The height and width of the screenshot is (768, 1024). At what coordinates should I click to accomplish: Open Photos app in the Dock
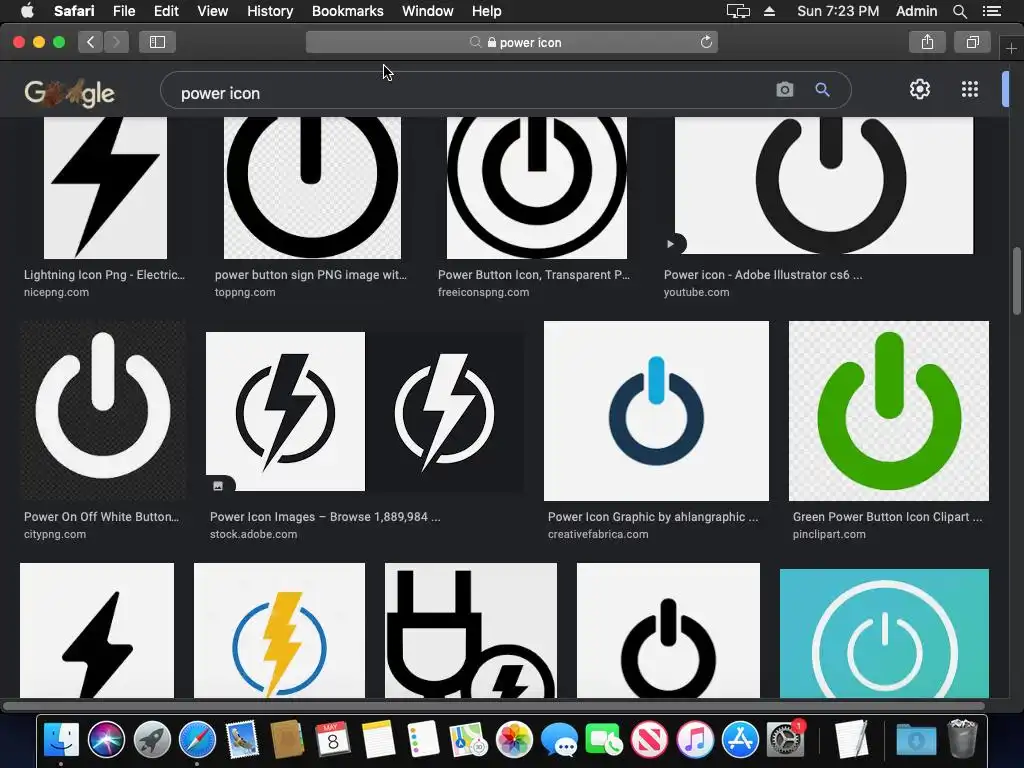click(514, 740)
